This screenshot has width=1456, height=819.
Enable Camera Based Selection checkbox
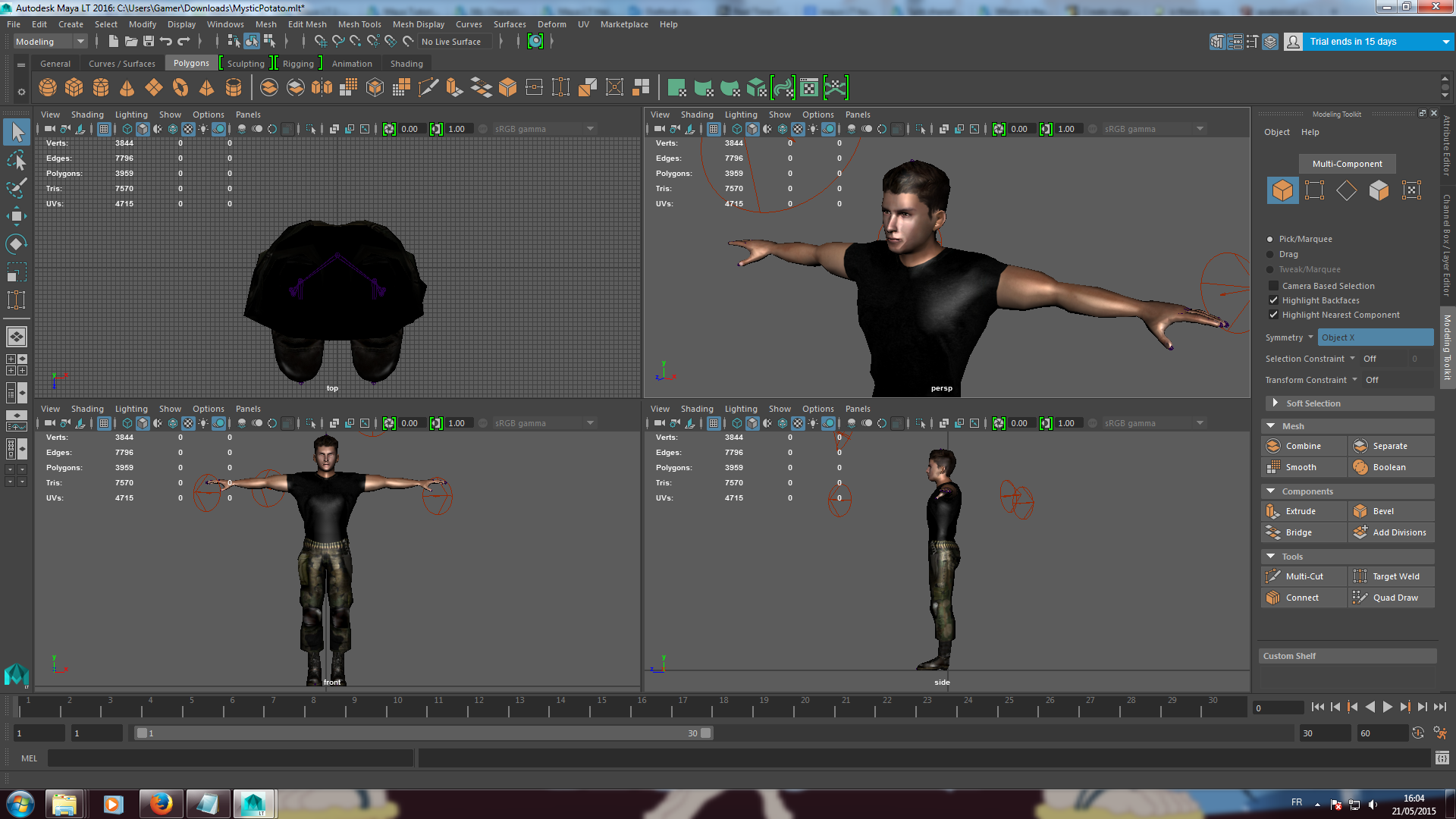[x=1274, y=286]
